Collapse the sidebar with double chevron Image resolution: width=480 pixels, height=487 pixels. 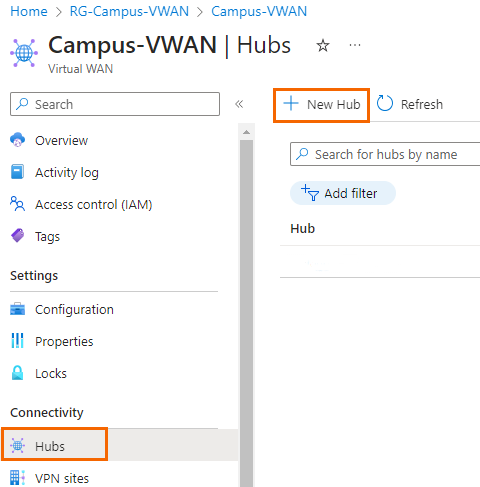coord(239,104)
